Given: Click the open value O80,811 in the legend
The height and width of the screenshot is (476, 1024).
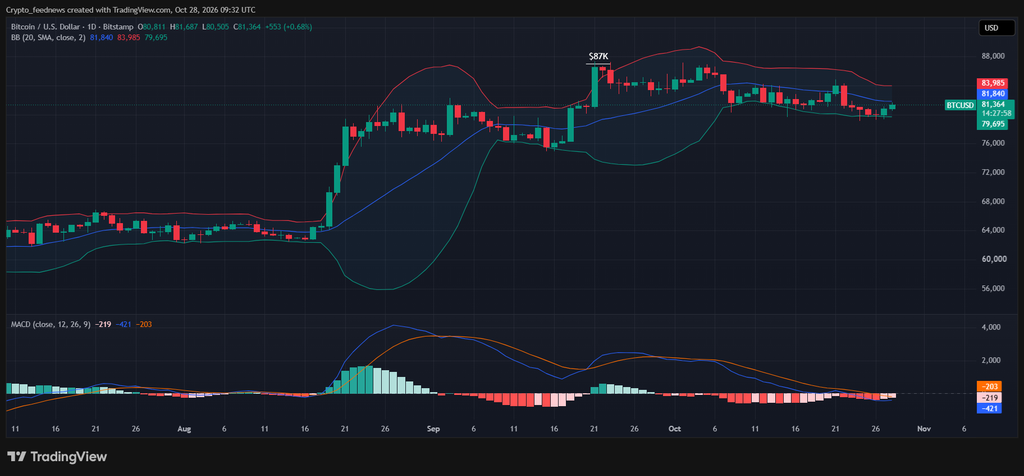Looking at the screenshot, I should (x=152, y=27).
